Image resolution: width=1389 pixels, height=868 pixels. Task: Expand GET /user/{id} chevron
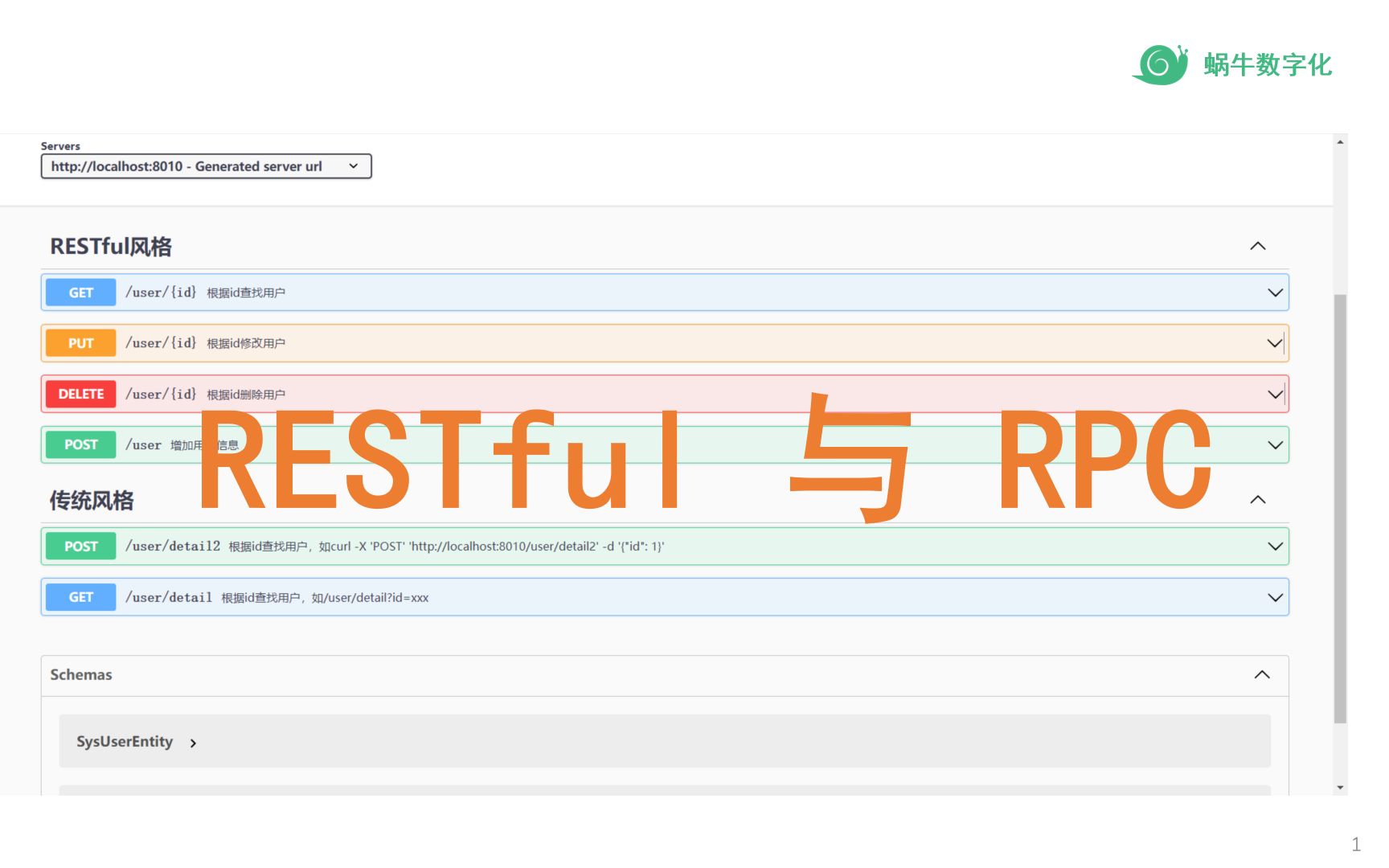(x=1275, y=293)
